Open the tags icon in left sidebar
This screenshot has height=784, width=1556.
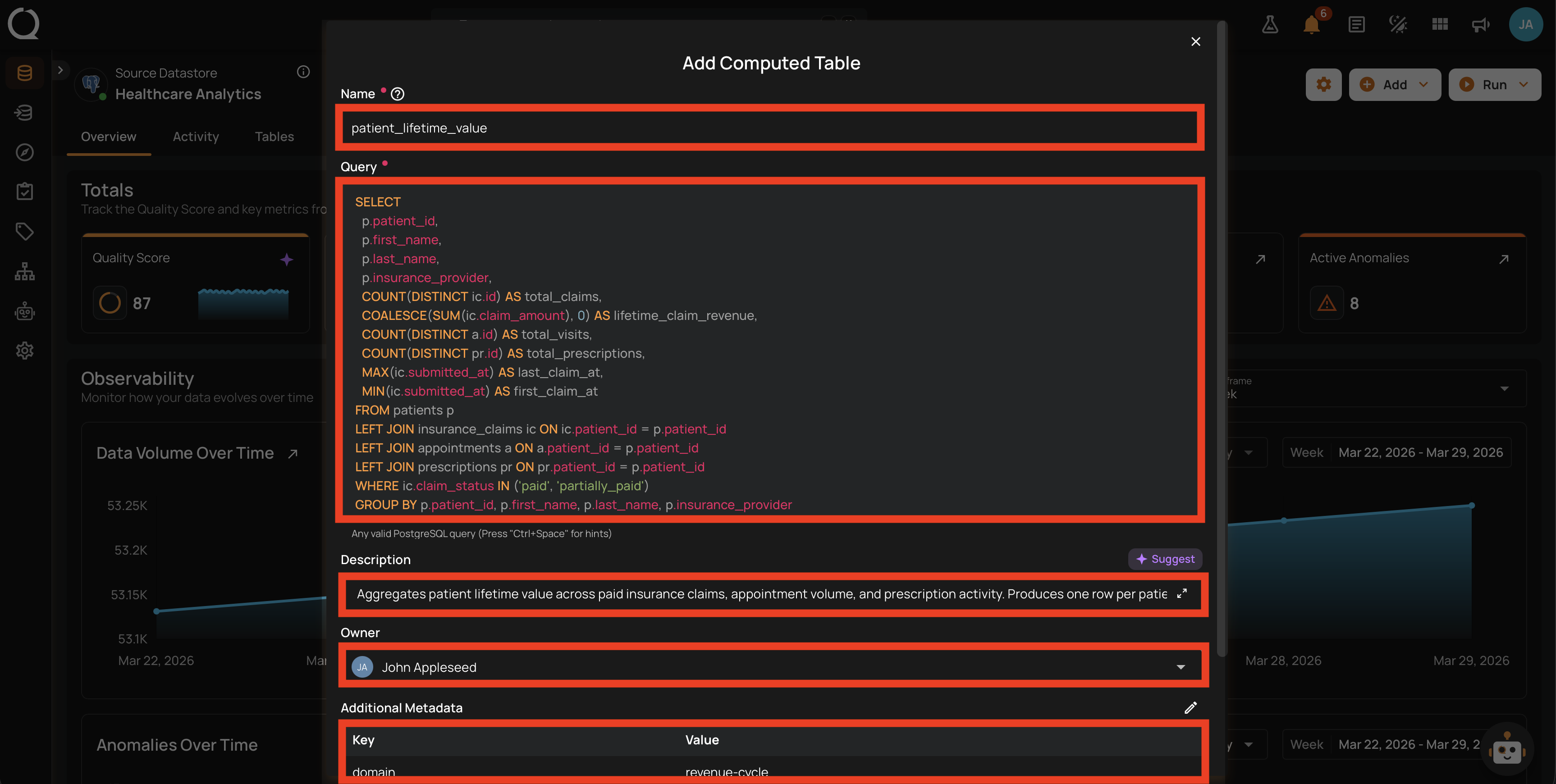click(25, 231)
